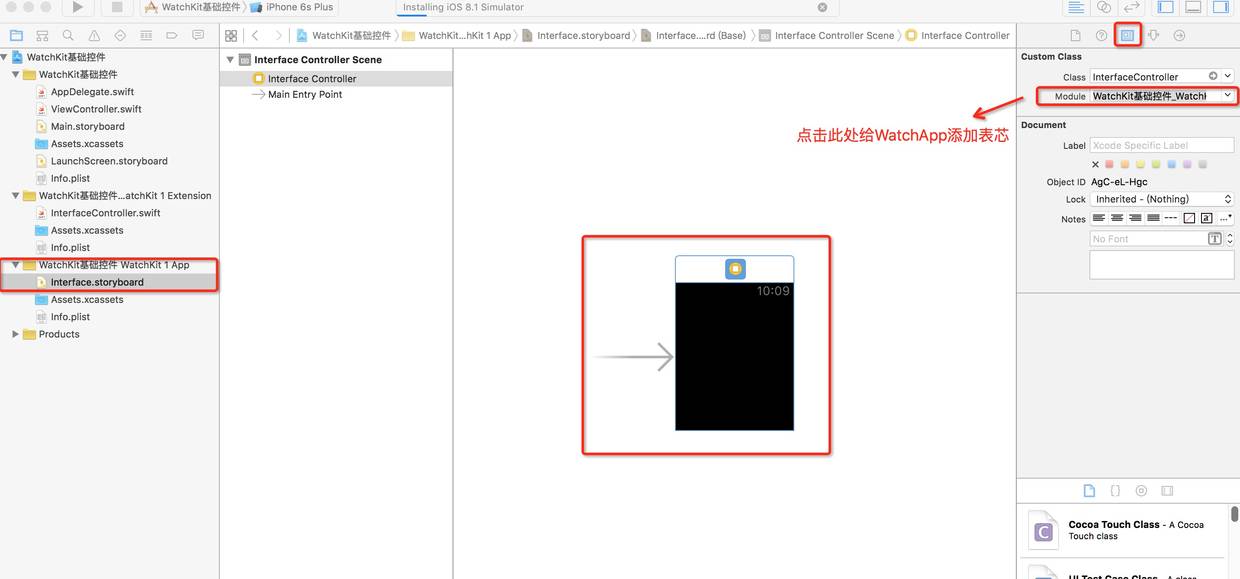
Task: Select Interface.storyboard in the navigator
Action: (x=97, y=282)
